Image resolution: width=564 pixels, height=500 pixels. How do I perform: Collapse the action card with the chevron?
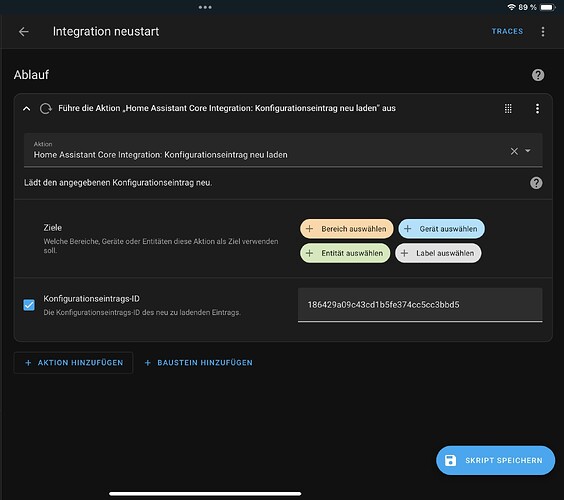(x=27, y=109)
